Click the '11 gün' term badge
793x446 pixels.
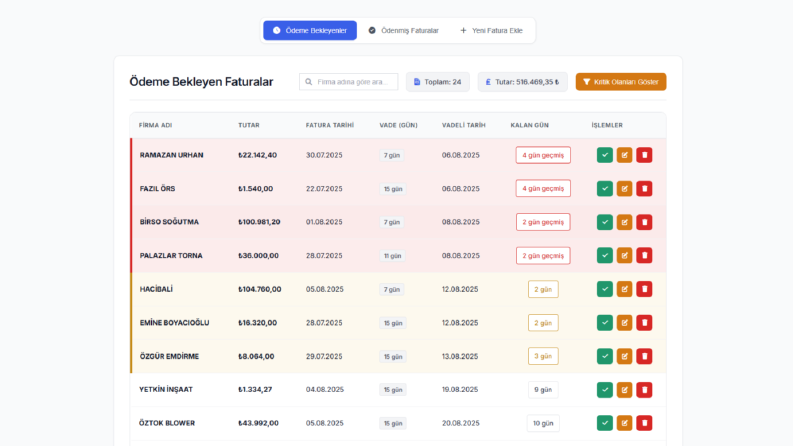392,256
